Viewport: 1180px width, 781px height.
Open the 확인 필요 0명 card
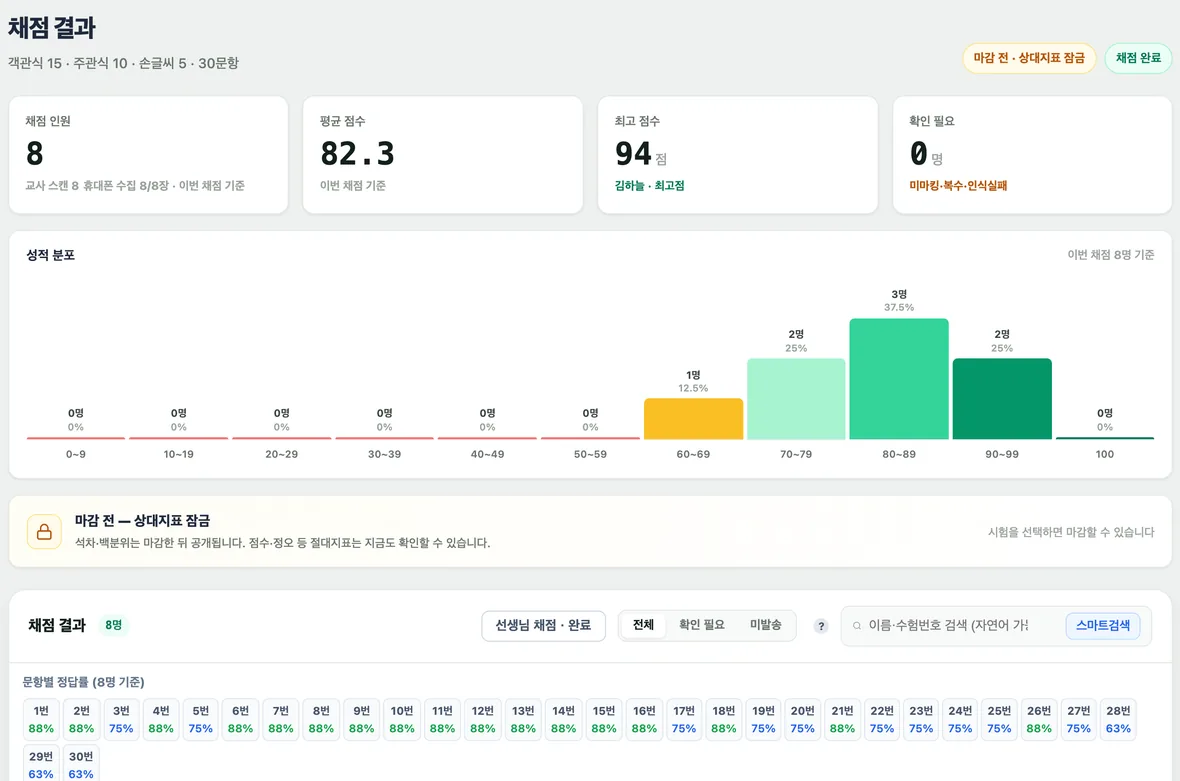coord(1032,155)
